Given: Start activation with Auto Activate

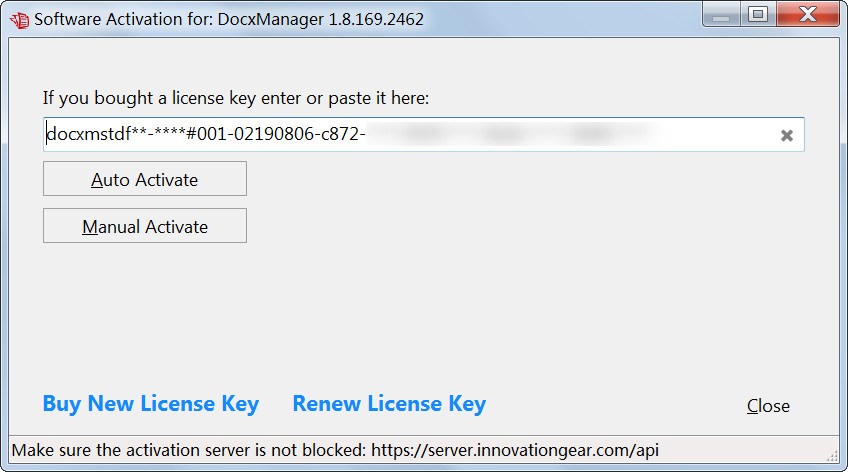Looking at the screenshot, I should point(145,179).
